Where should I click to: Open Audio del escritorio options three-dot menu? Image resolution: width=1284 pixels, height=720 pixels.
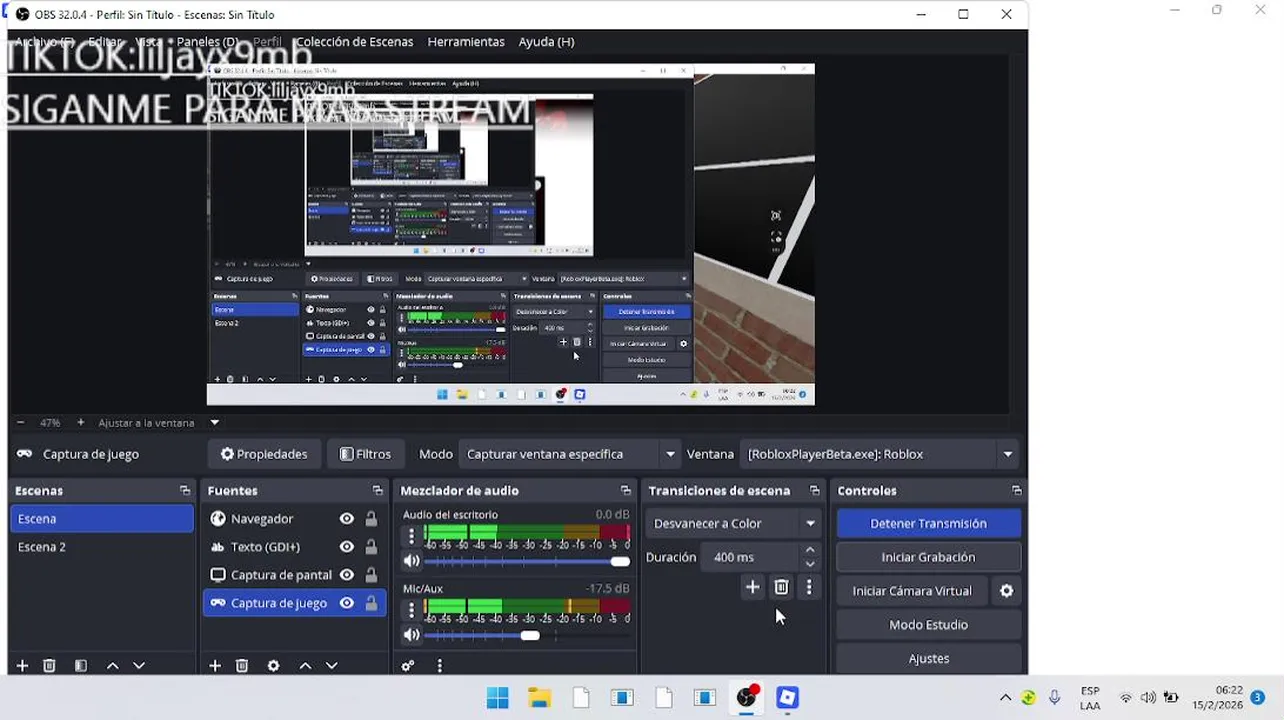411,536
